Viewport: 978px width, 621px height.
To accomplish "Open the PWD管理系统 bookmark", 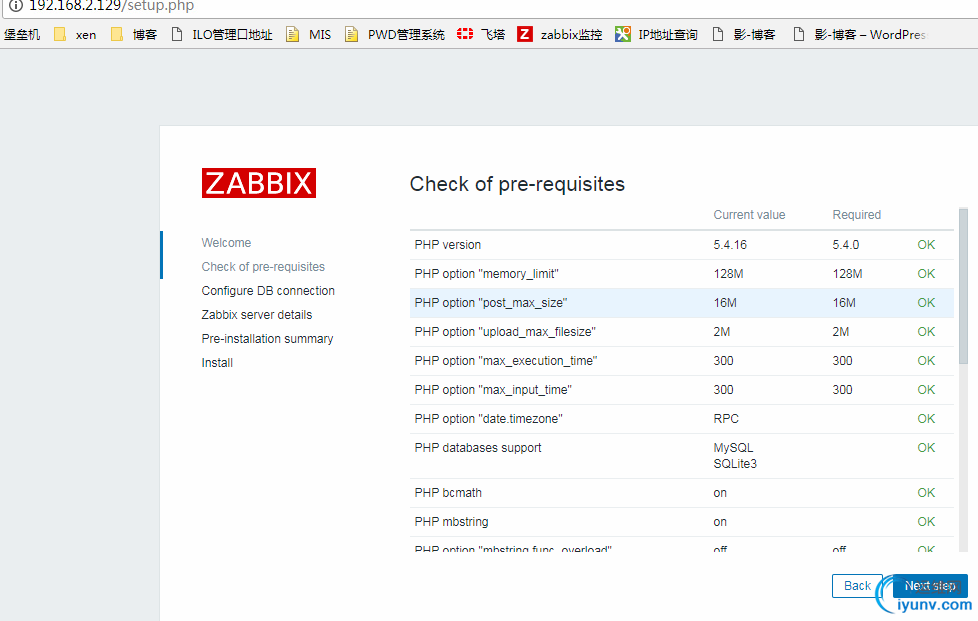I will [395, 34].
